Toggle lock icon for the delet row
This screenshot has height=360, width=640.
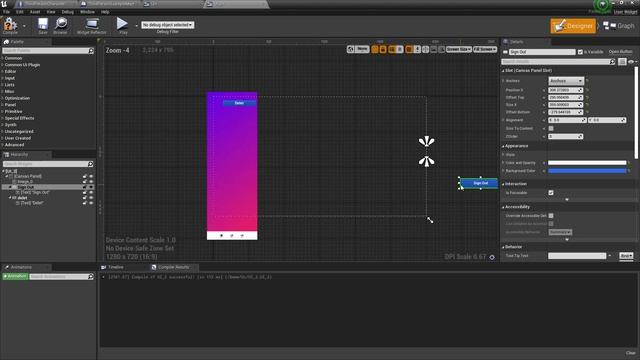pos(85,198)
